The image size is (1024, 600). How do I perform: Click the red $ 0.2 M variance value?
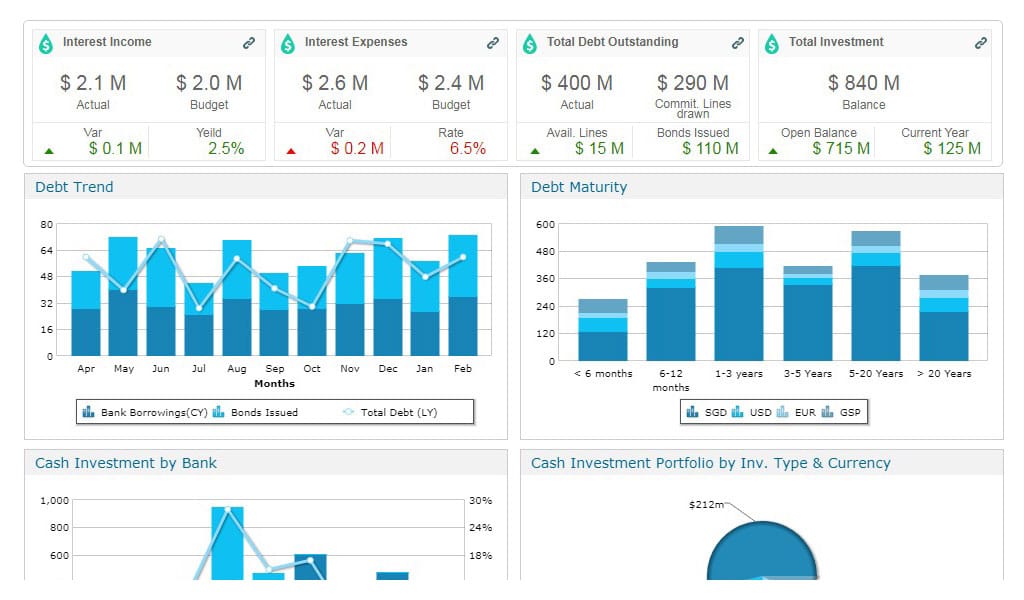point(357,148)
